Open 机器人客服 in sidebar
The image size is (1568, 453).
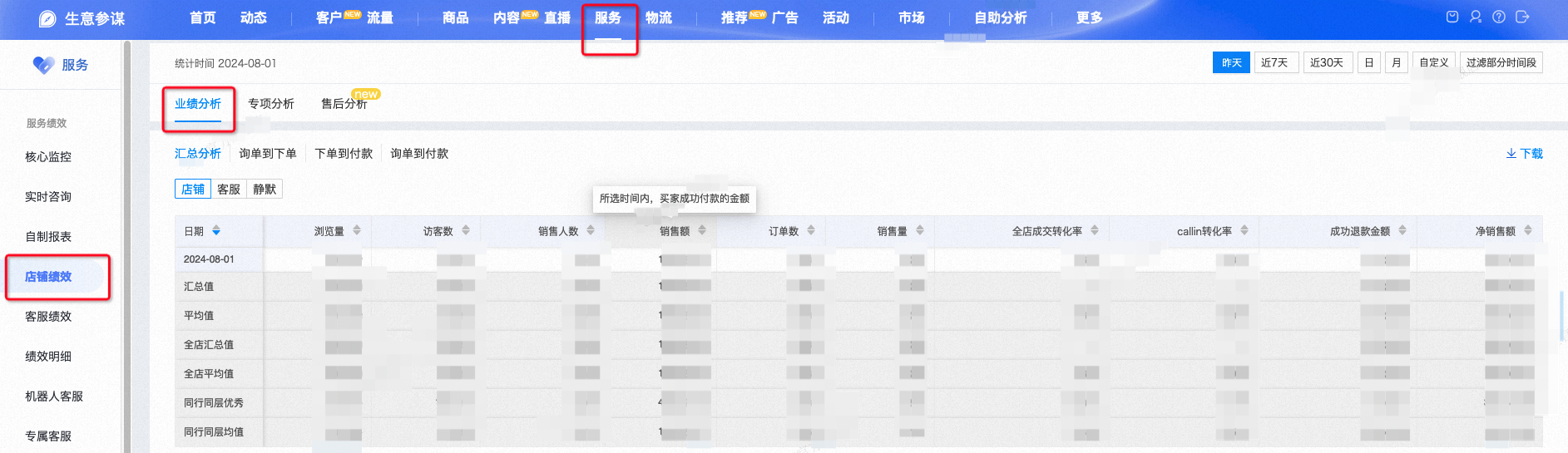coord(54,396)
